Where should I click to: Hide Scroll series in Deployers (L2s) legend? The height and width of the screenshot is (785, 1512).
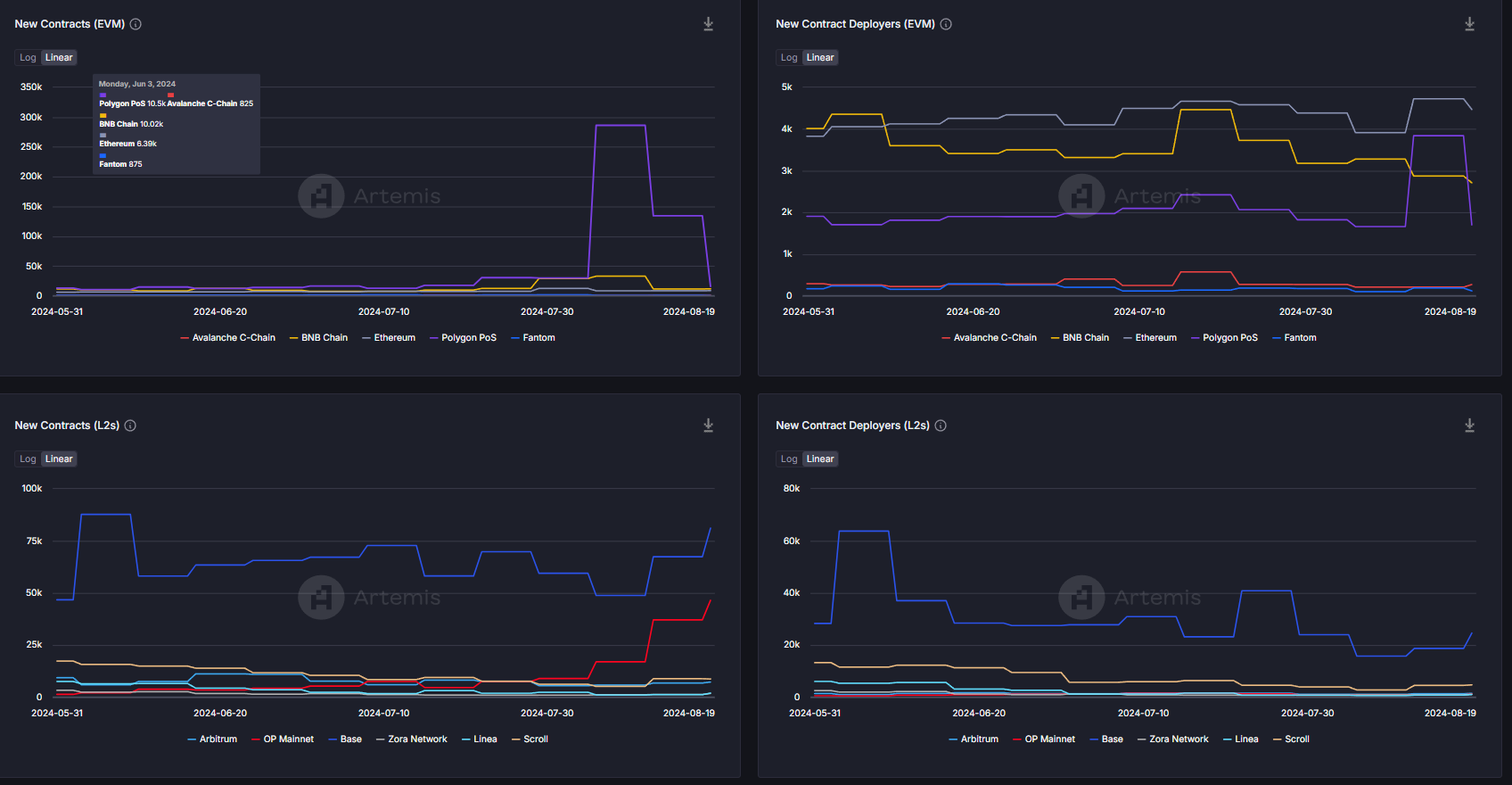point(1291,740)
